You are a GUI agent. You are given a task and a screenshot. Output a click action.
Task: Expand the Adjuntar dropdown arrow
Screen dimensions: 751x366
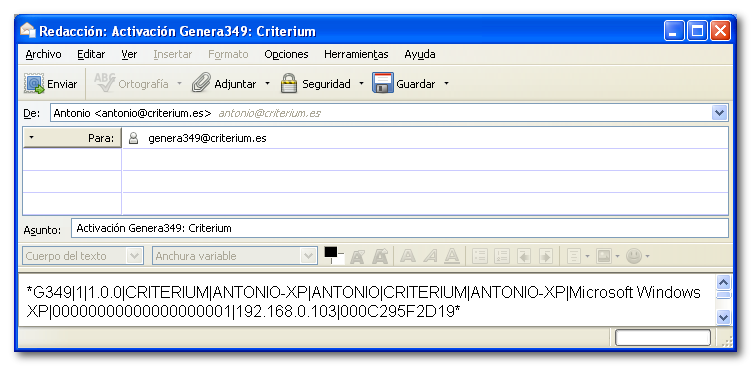coord(267,83)
